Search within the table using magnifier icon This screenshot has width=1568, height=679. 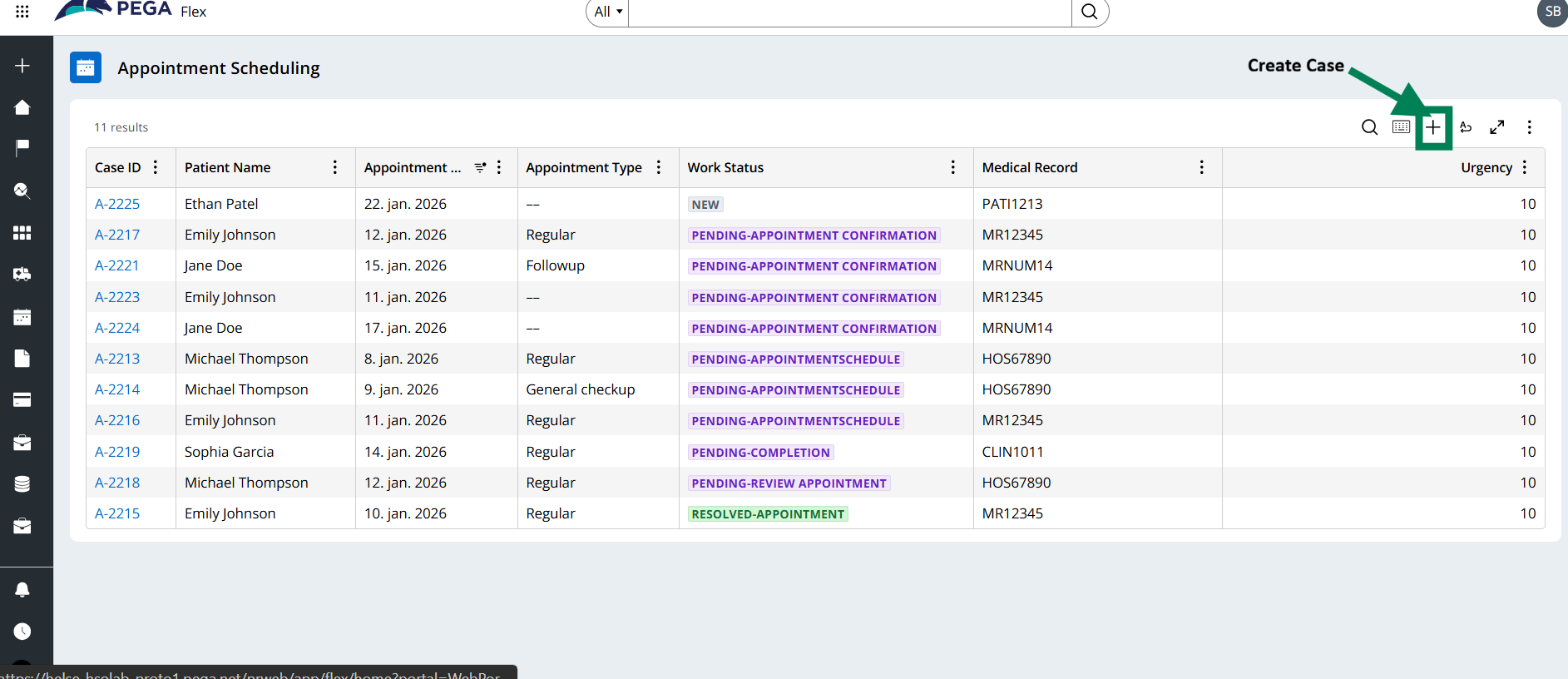[1369, 127]
